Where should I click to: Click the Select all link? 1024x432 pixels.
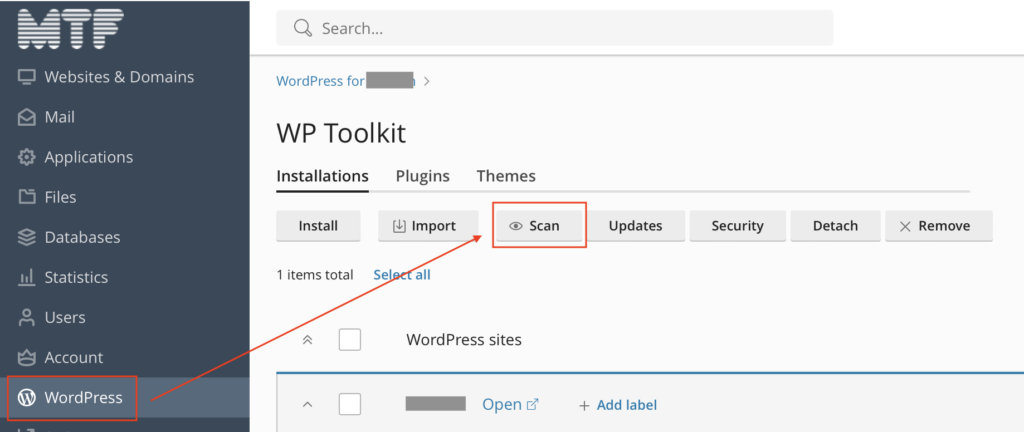[x=402, y=274]
